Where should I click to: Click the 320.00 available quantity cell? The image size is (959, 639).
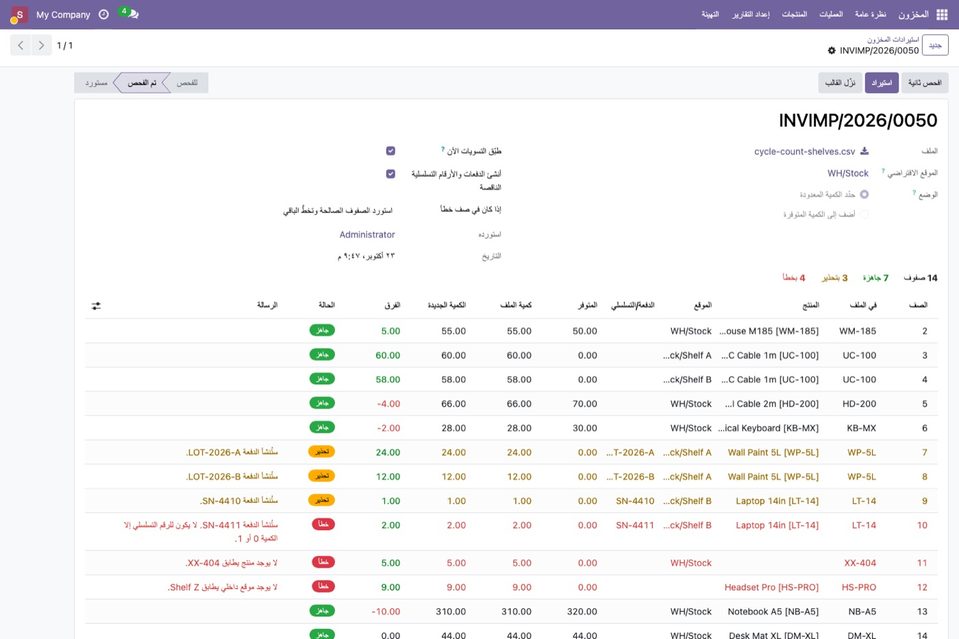coord(582,611)
